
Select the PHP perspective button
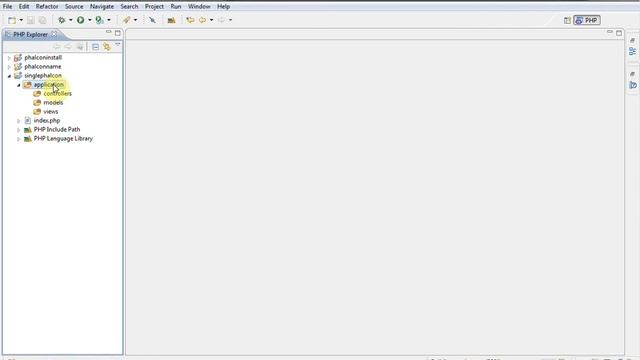pos(587,20)
